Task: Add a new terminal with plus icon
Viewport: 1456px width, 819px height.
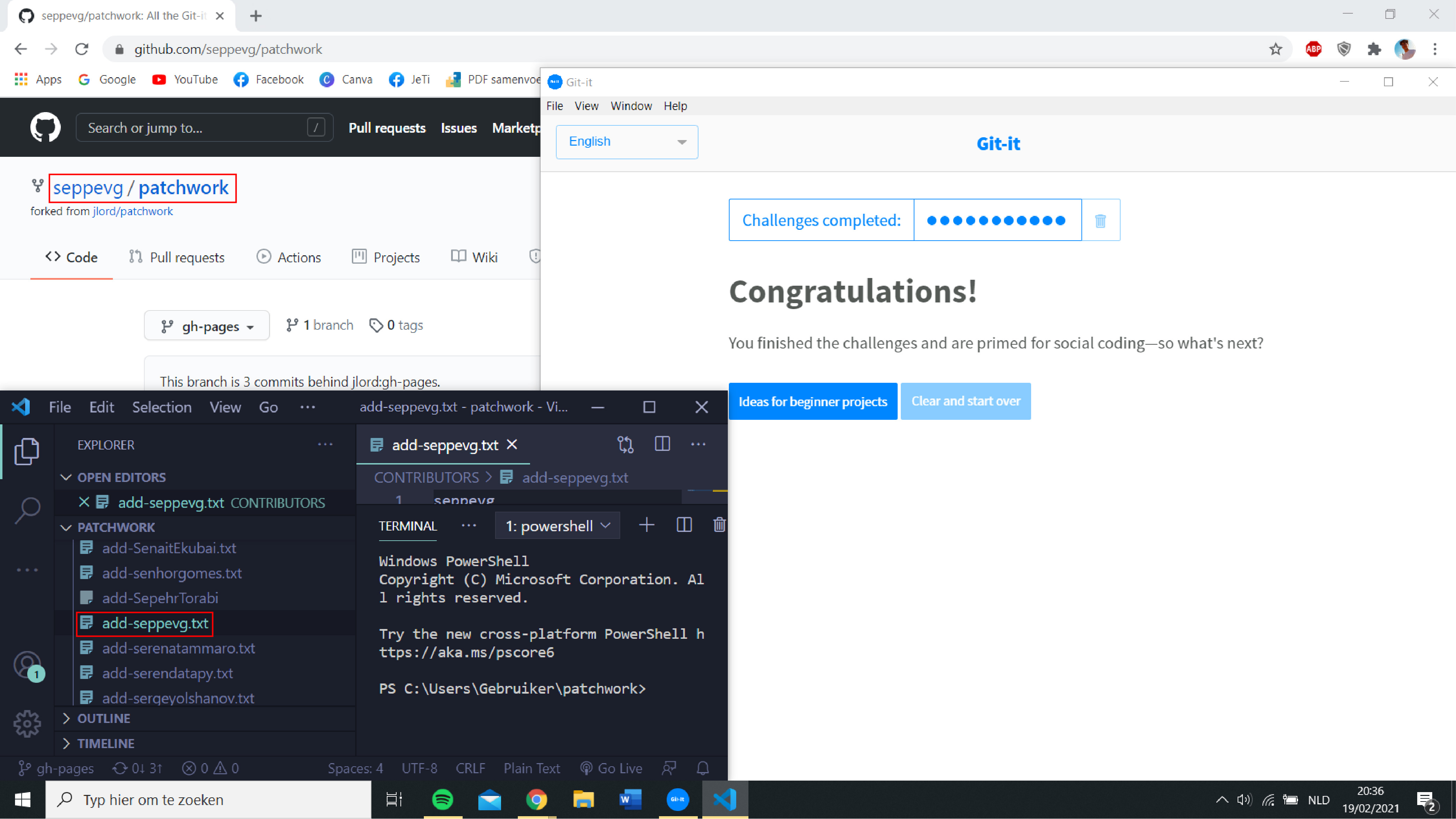Action: (x=647, y=525)
